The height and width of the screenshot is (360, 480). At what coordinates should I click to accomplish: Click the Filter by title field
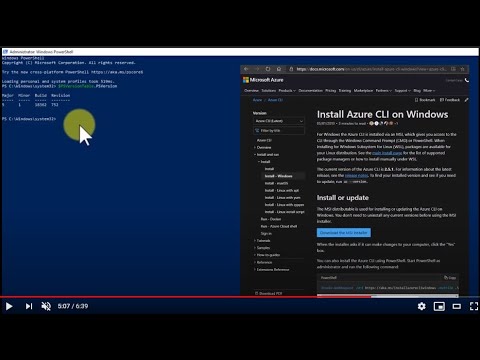pyautogui.click(x=279, y=131)
